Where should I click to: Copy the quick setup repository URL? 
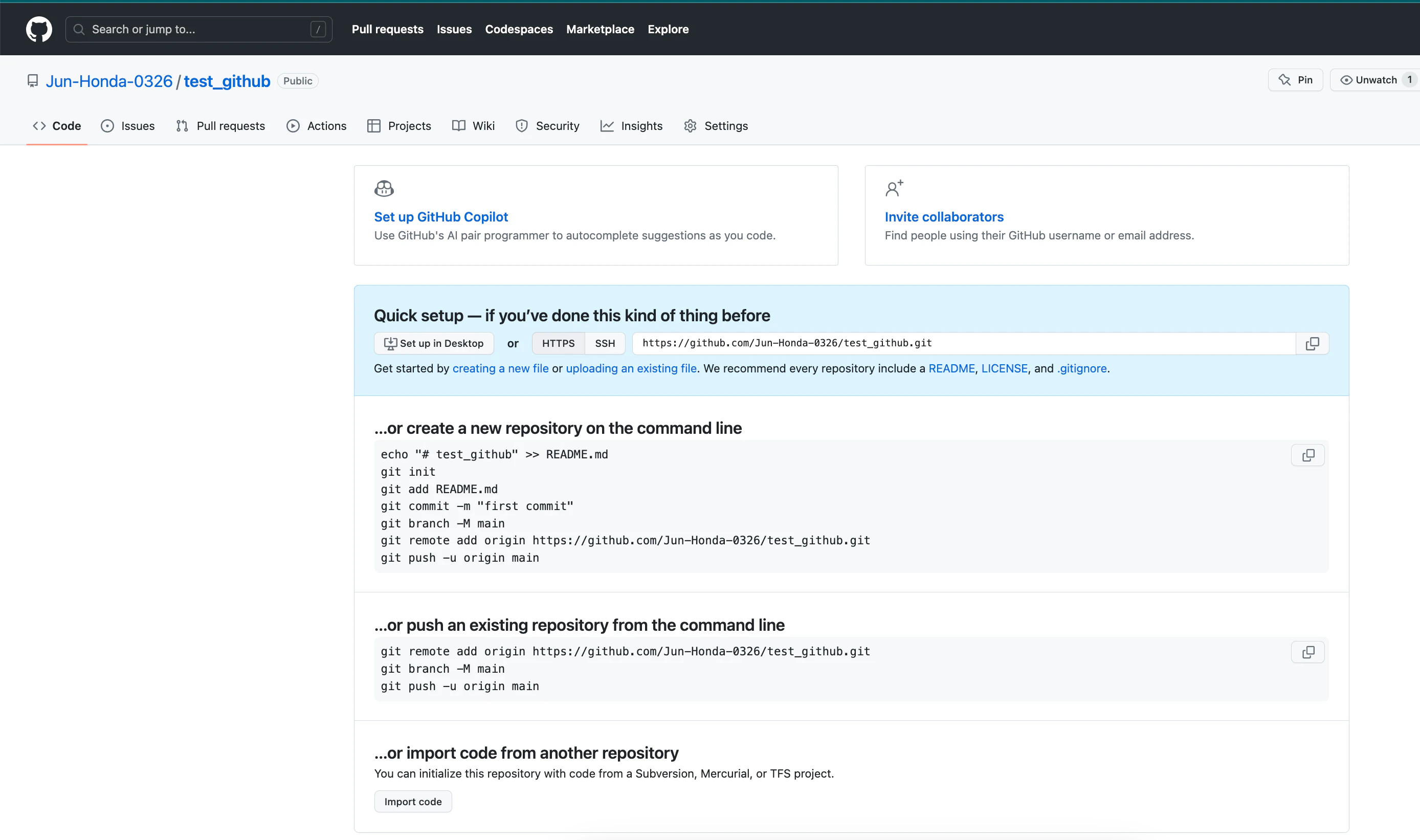1312,344
